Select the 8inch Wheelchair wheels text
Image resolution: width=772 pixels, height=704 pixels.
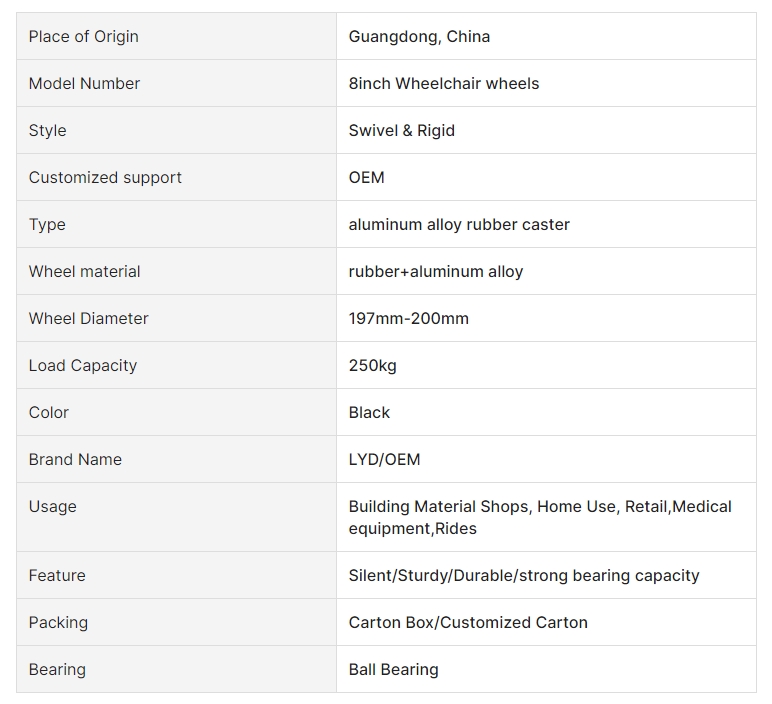[x=444, y=83]
